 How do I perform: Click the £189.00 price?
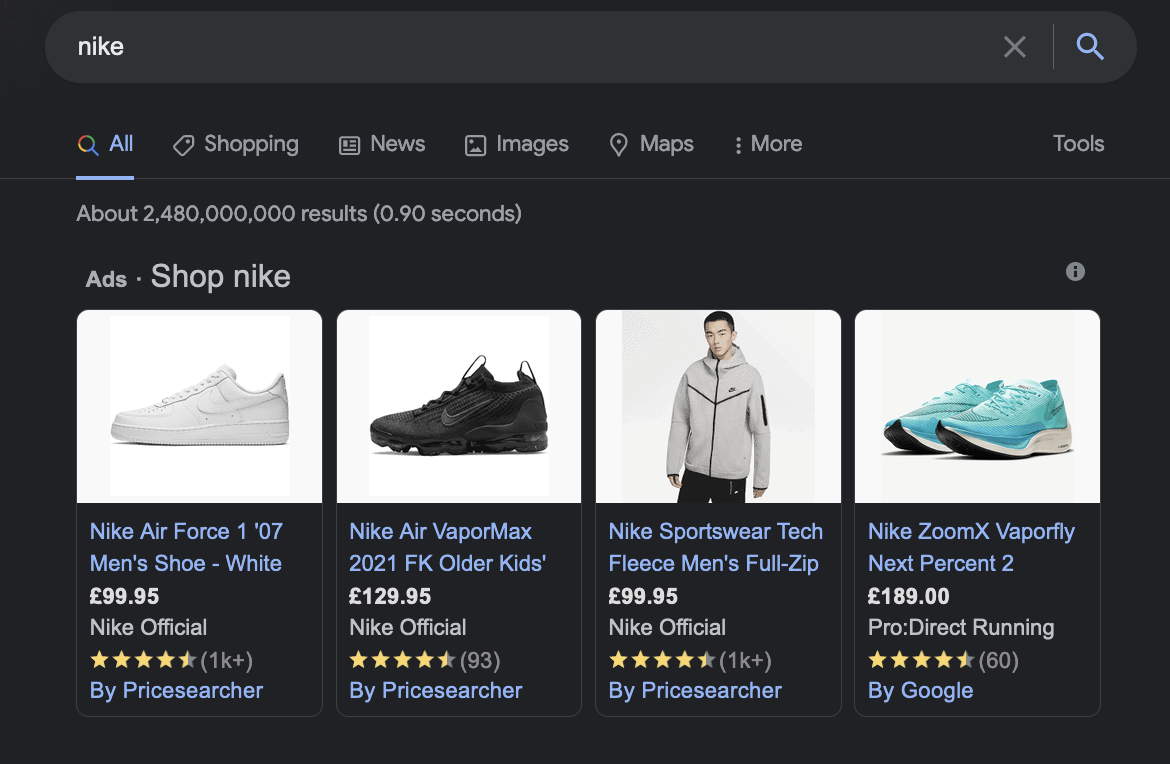[x=908, y=596]
